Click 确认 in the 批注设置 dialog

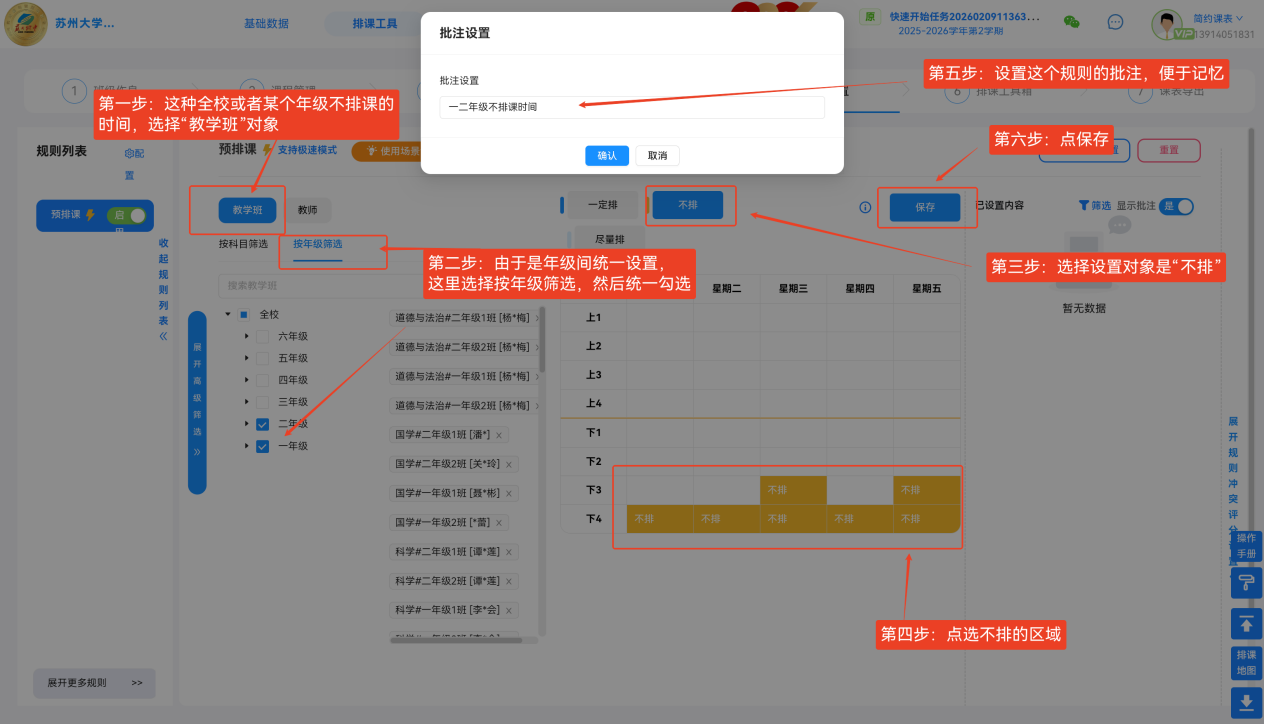607,155
